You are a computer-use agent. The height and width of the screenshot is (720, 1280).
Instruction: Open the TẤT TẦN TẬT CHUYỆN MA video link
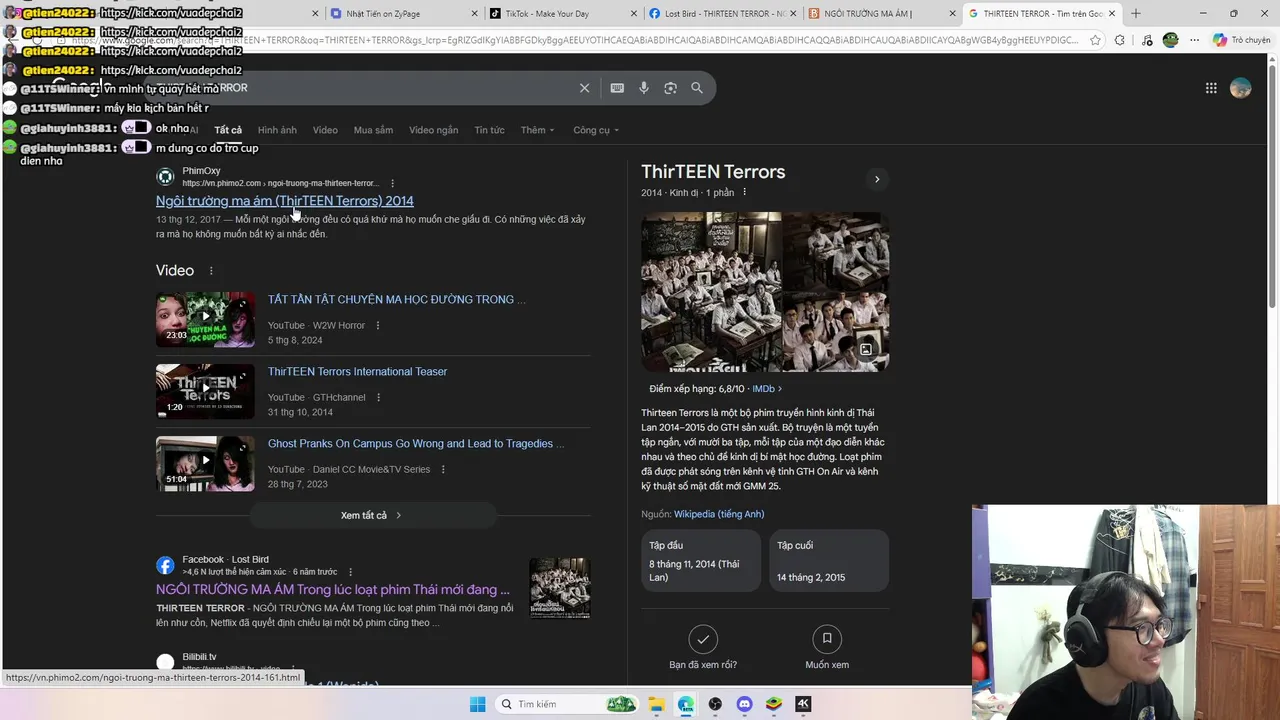(x=396, y=300)
